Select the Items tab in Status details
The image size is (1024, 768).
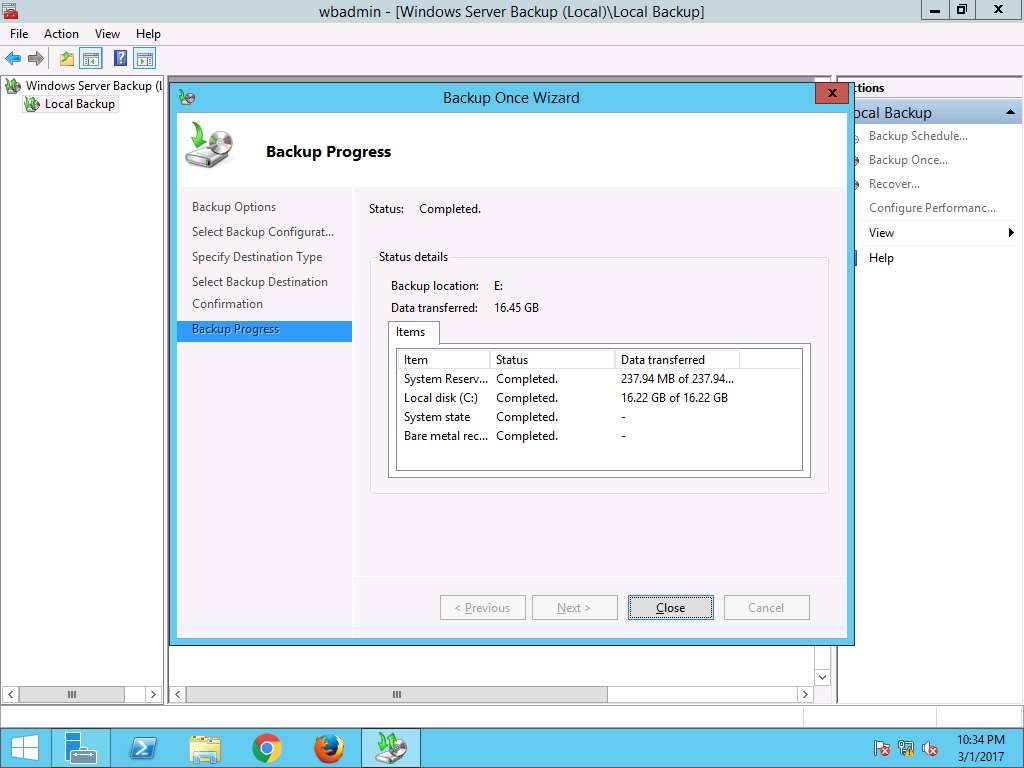tap(411, 332)
